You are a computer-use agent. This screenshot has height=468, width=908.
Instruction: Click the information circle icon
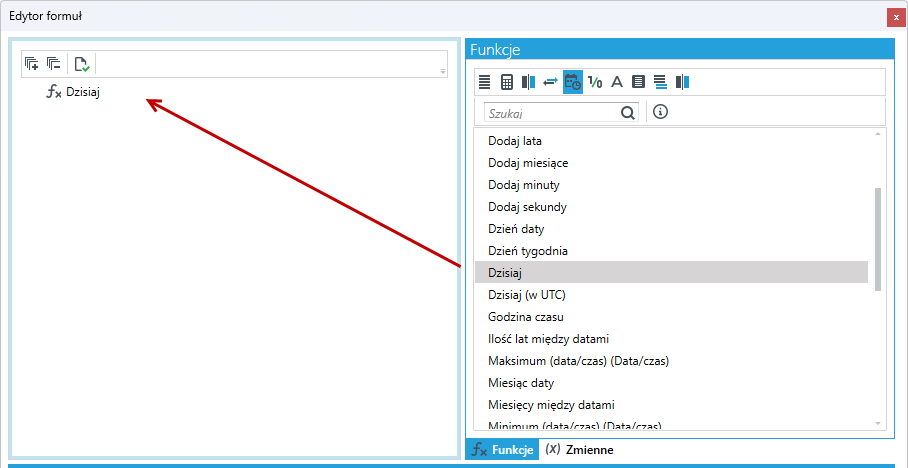pos(660,112)
